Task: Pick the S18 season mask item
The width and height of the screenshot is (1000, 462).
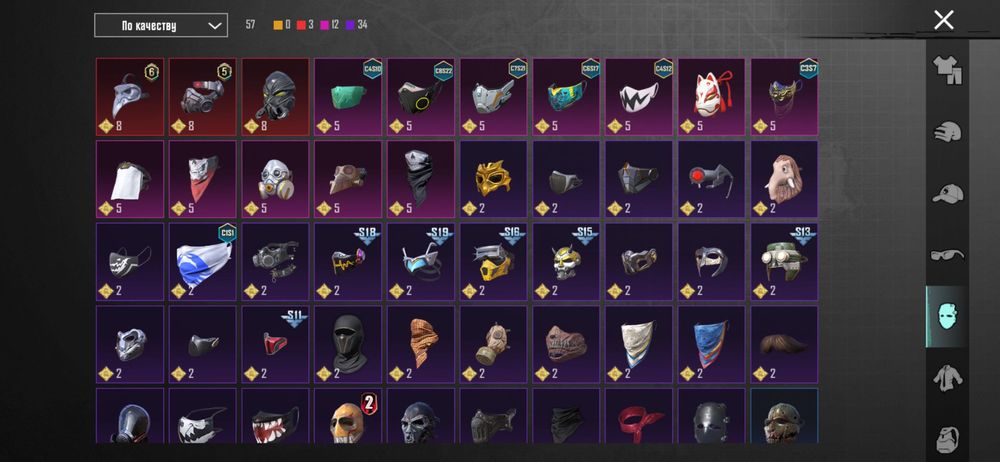Action: click(x=348, y=262)
